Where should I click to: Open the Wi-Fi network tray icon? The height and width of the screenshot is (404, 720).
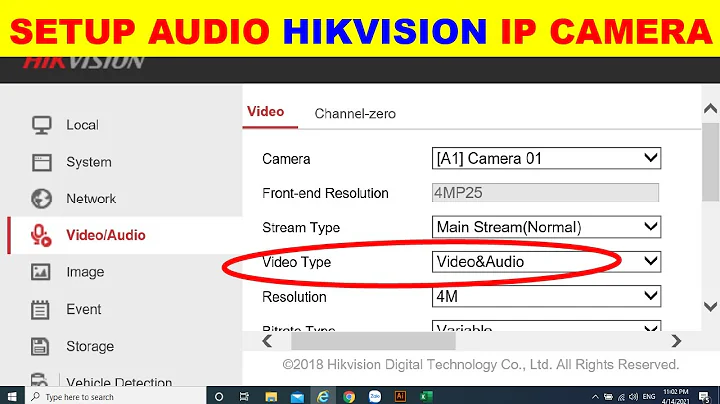point(621,397)
